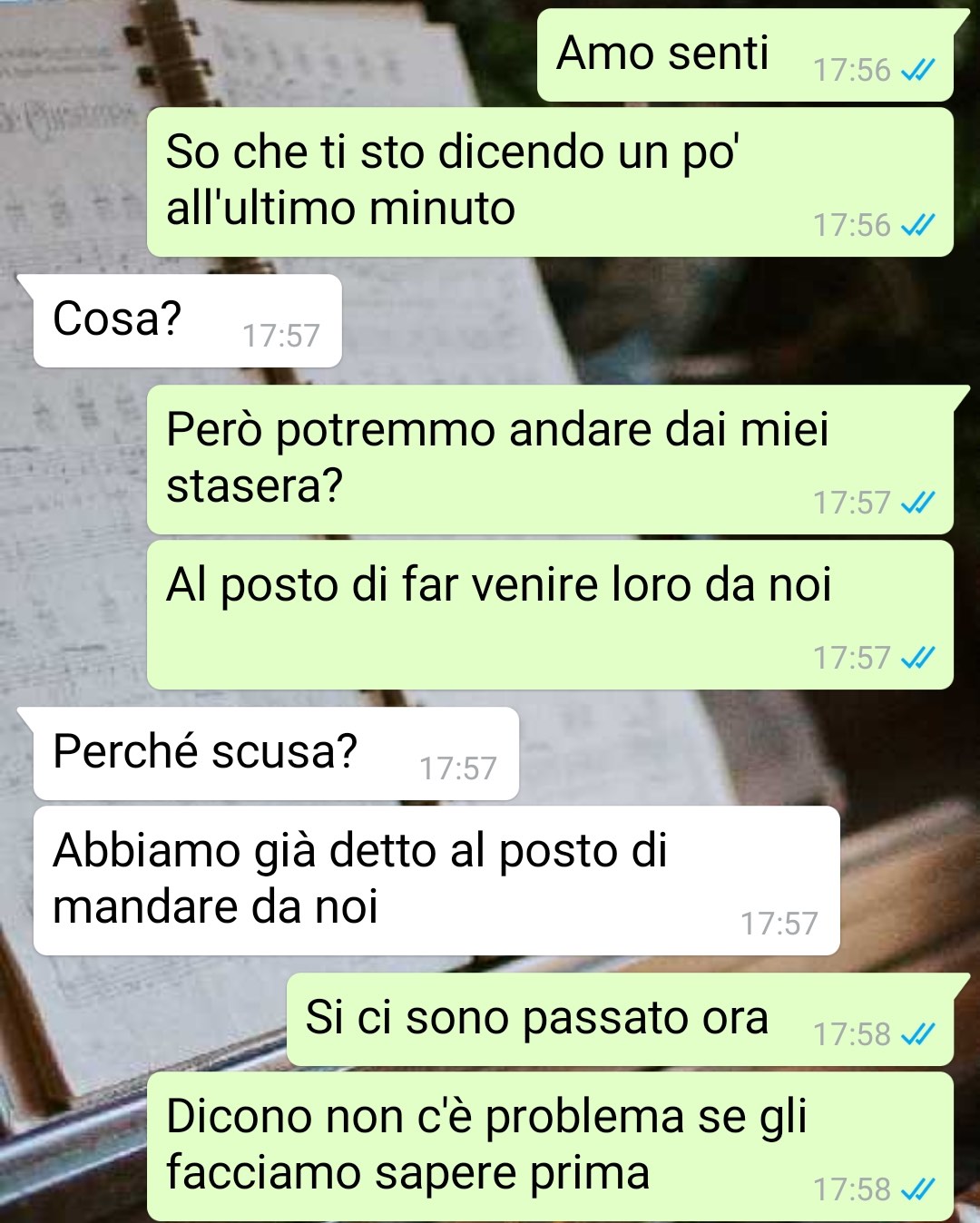The image size is (980, 1223).
Task: Tap double-check icon on 'stasera?' message
Action: click(x=917, y=503)
